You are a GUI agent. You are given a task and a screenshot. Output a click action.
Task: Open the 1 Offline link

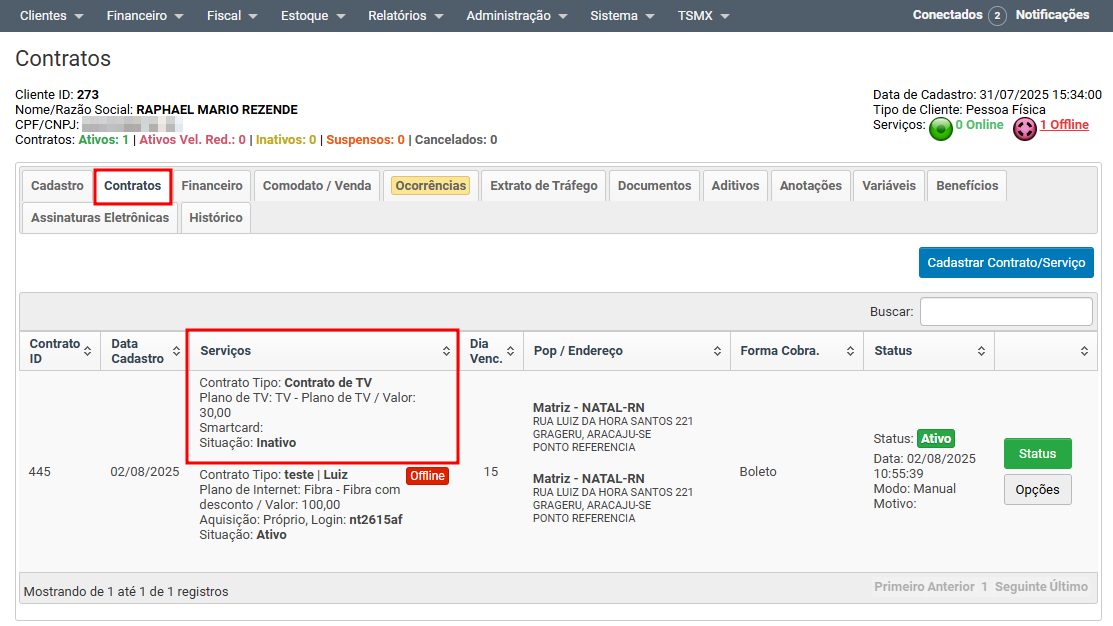coord(1064,125)
